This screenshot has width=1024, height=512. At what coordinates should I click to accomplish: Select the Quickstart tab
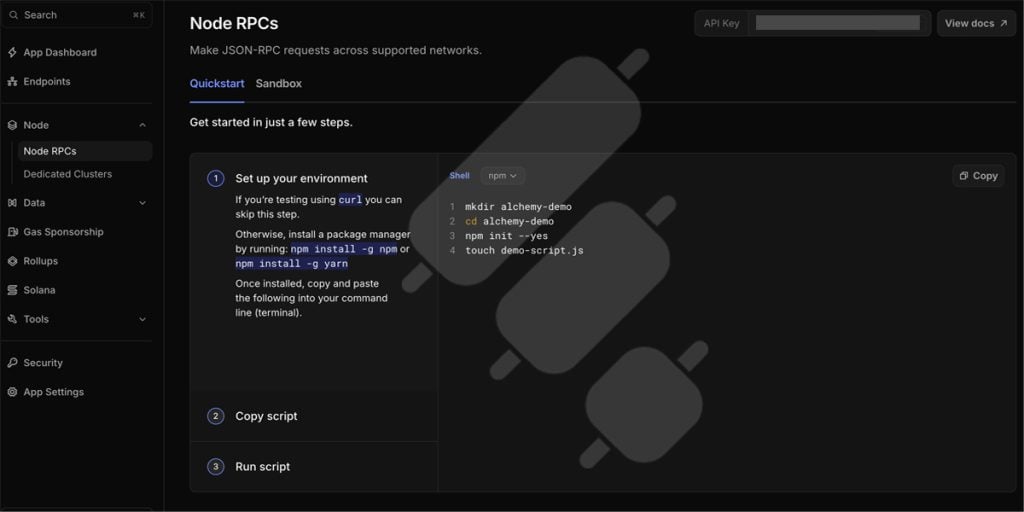pos(217,84)
